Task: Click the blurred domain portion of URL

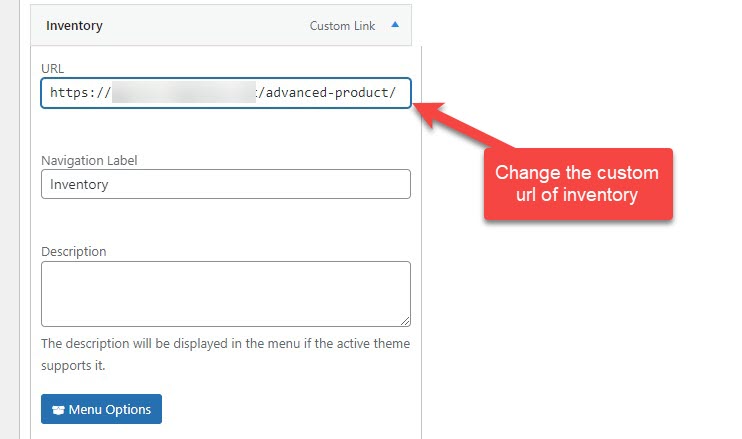Action: pos(184,92)
